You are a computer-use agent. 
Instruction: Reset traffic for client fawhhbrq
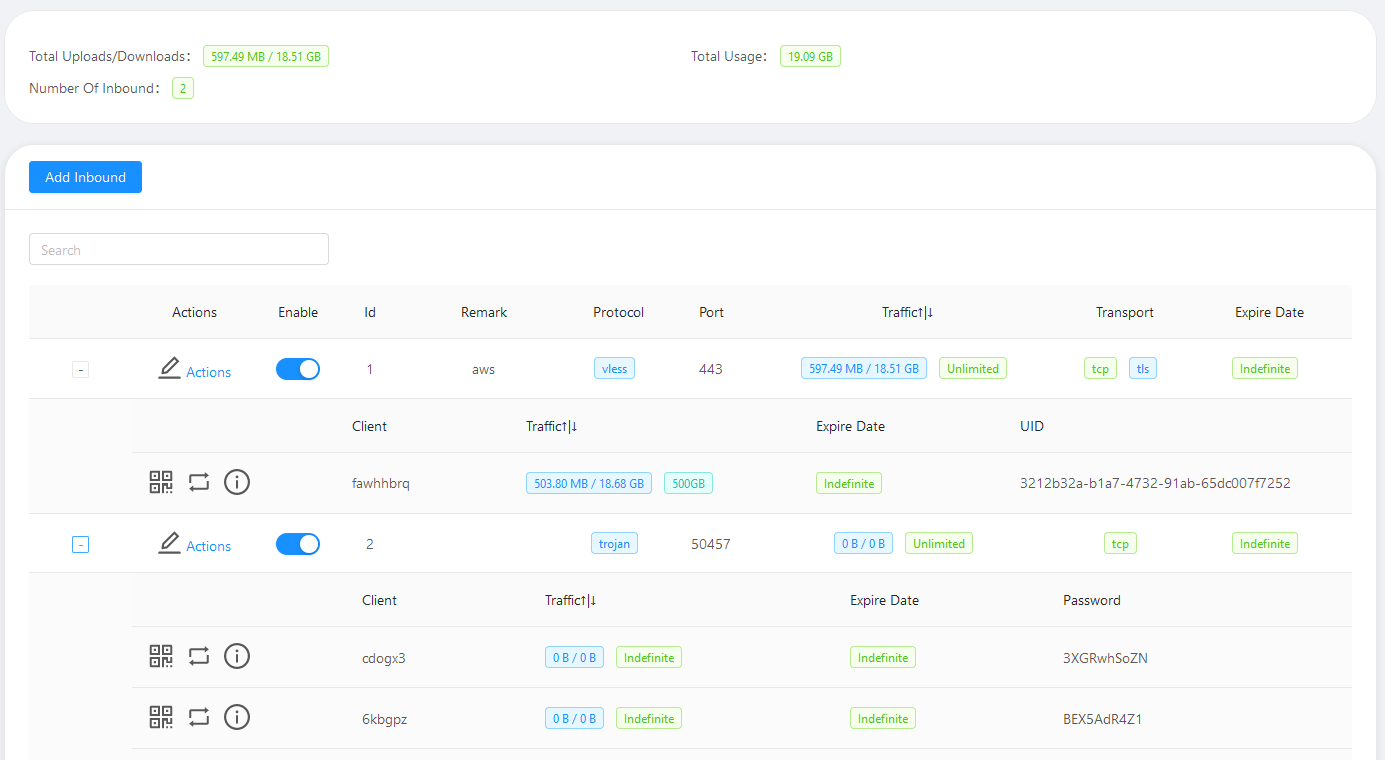point(199,482)
